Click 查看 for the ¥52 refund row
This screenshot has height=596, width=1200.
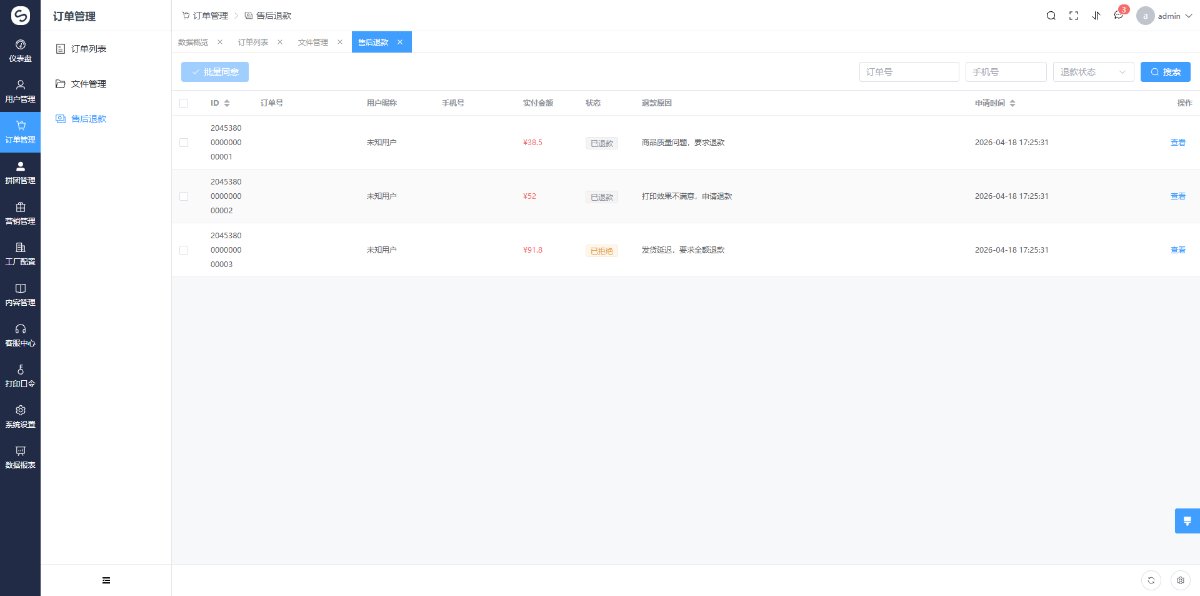1178,196
